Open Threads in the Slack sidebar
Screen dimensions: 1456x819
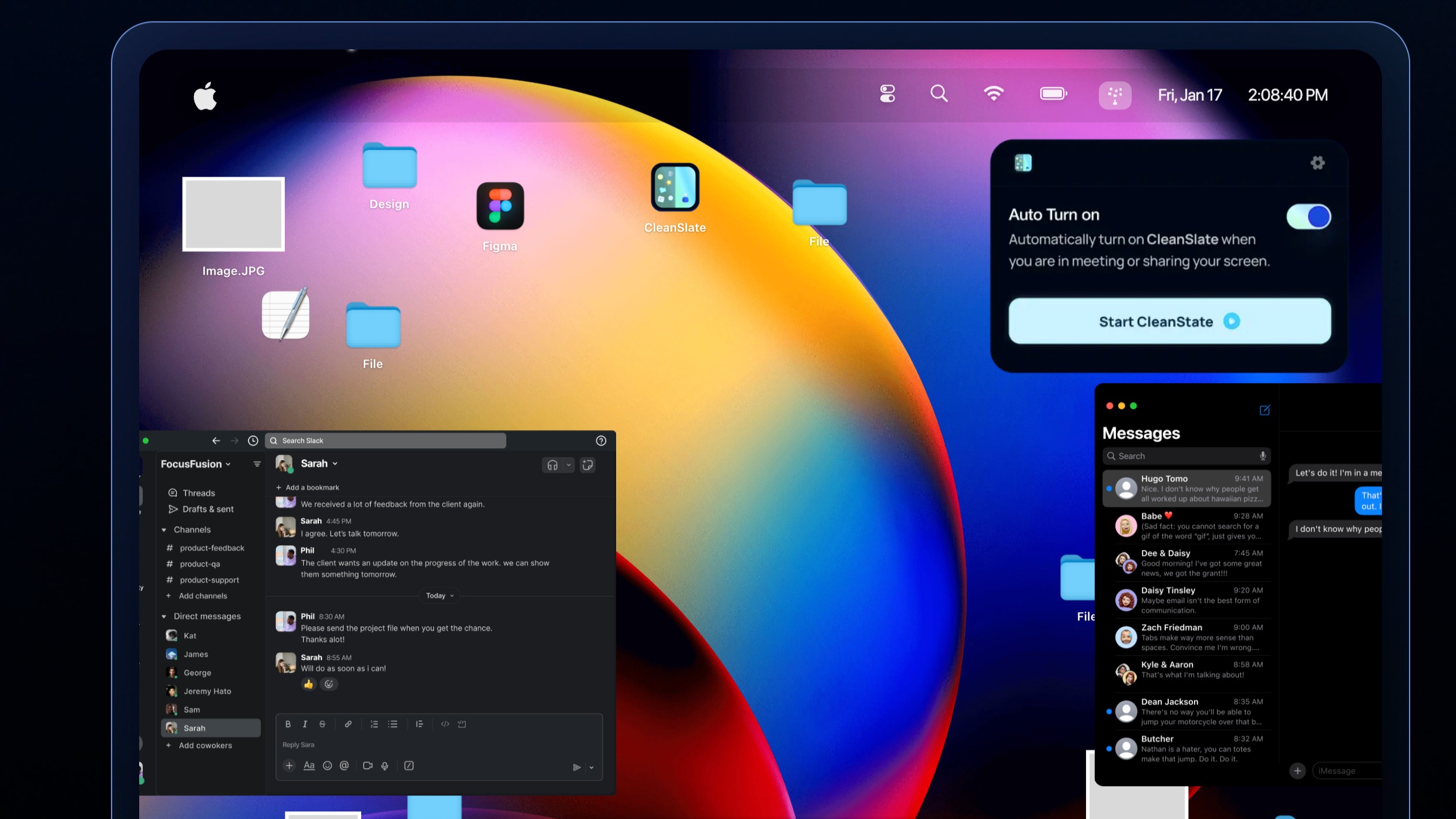pos(191,493)
